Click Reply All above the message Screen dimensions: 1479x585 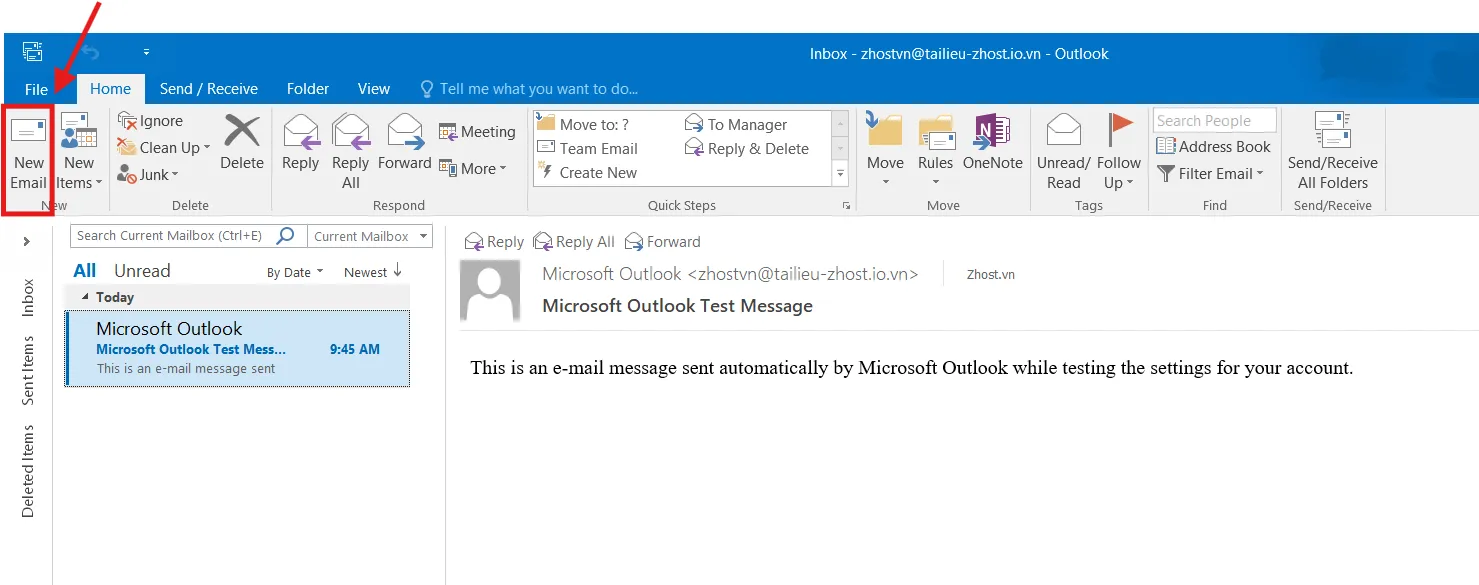tap(573, 241)
